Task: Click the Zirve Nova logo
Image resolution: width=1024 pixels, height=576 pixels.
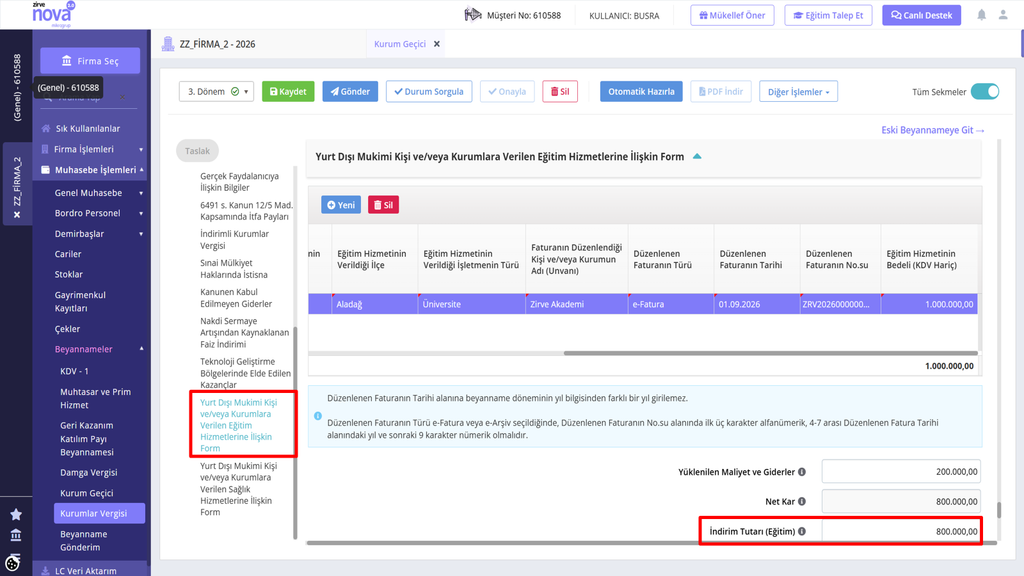Action: tap(53, 14)
